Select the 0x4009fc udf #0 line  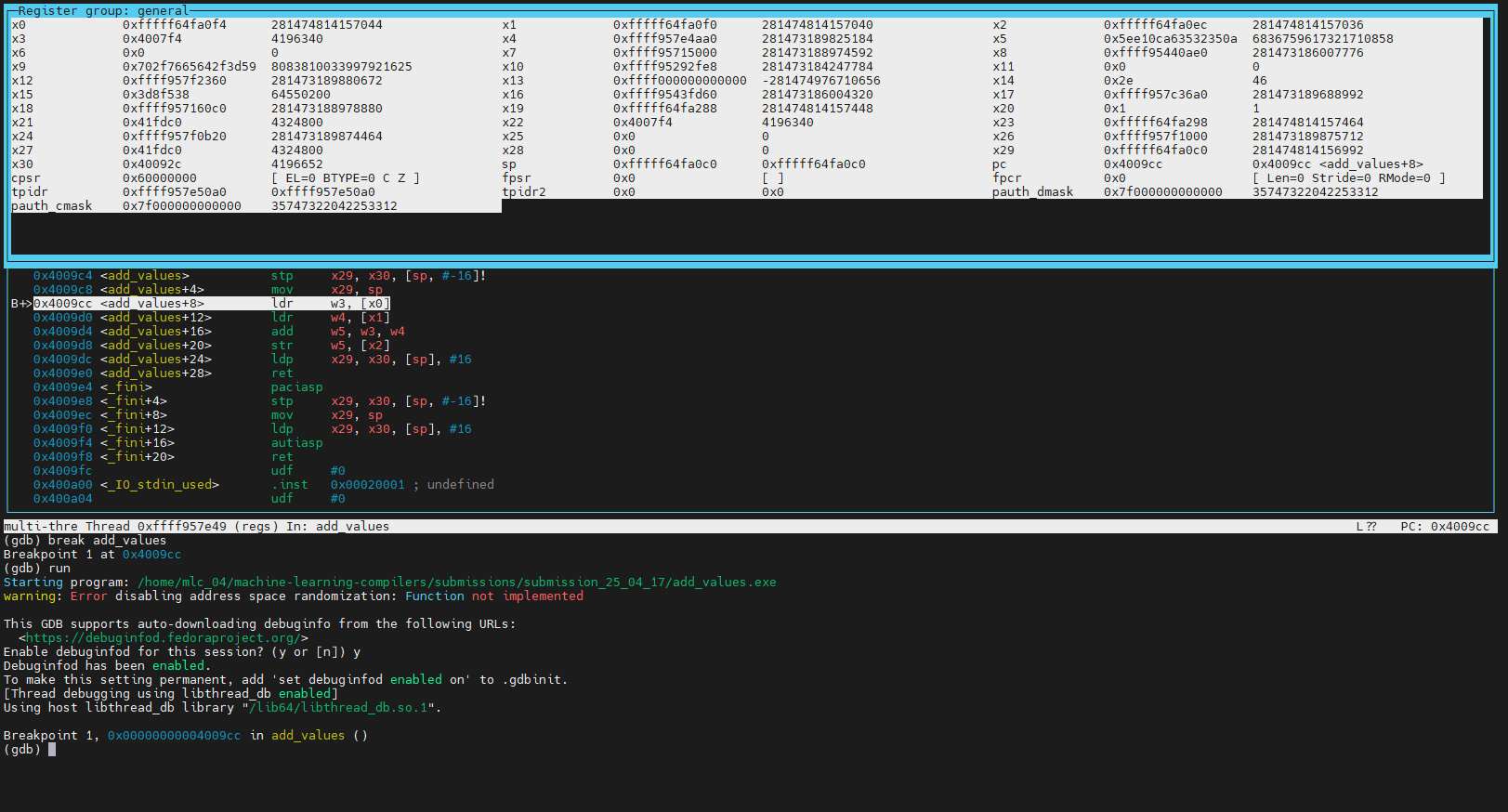(x=190, y=471)
